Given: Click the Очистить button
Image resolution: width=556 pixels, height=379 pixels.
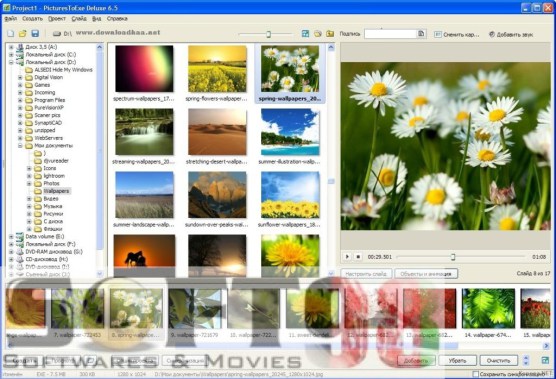Looking at the screenshot, I should [x=499, y=361].
